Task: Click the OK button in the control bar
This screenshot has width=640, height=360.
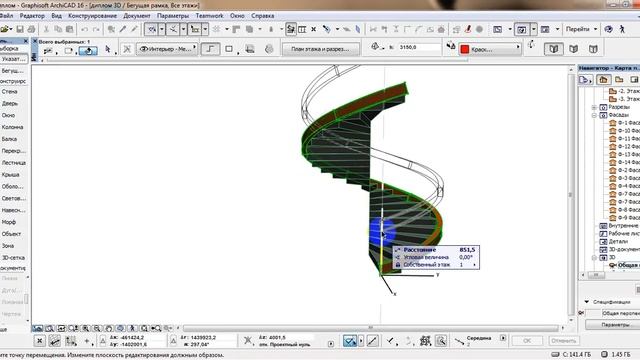Action: 527,340
